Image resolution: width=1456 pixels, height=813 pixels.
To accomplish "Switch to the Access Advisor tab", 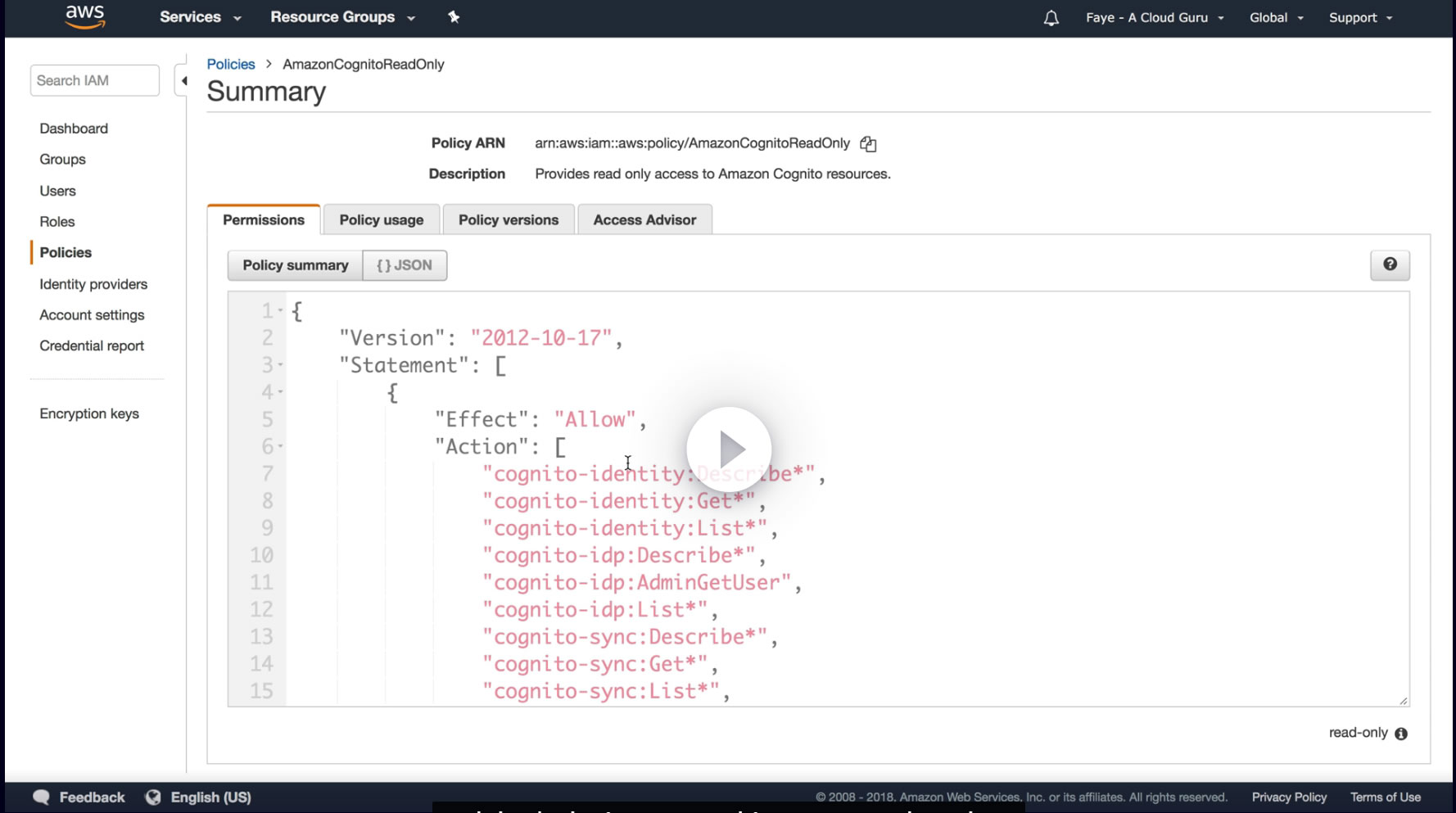I will click(644, 219).
